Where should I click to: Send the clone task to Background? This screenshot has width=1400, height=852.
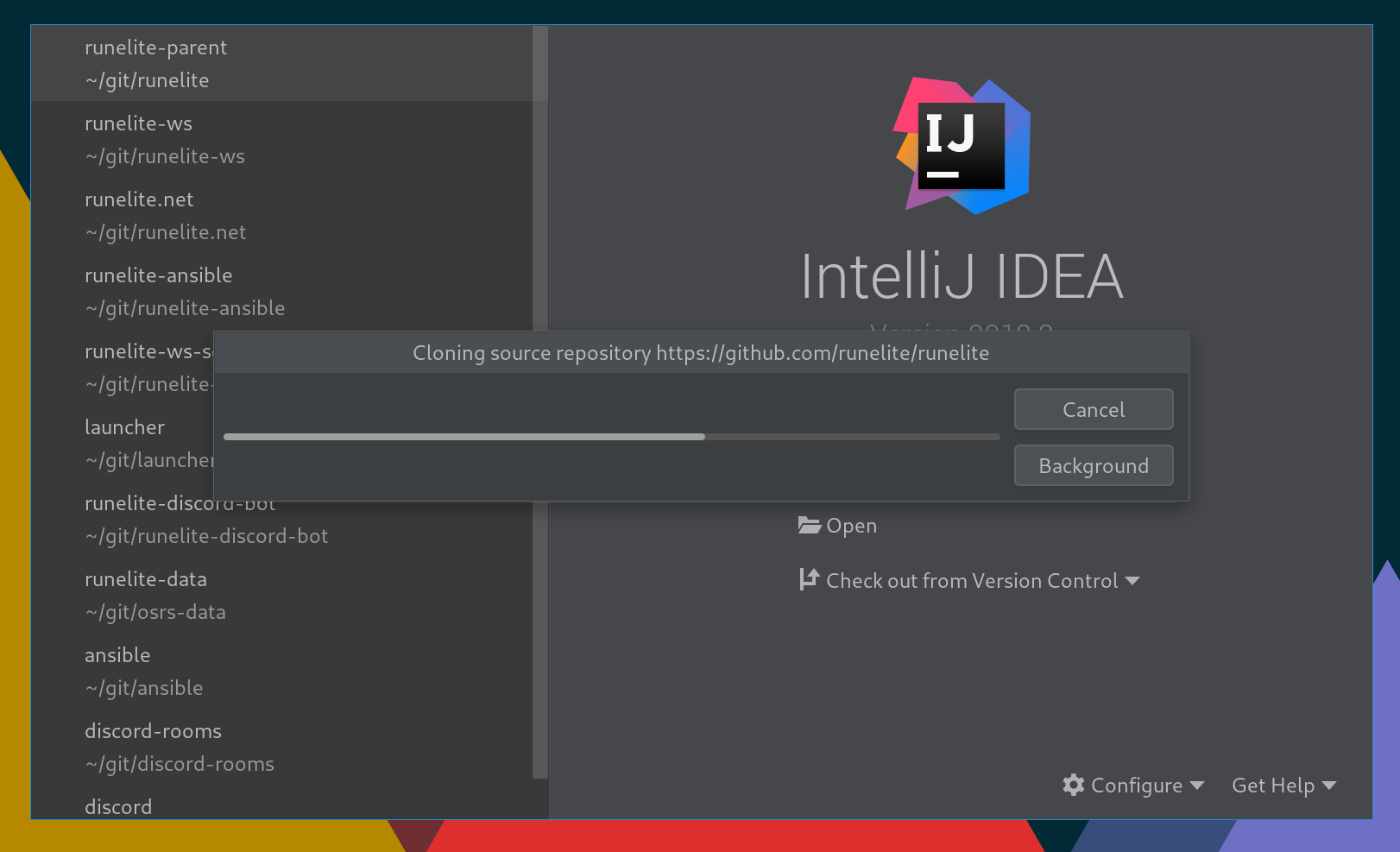click(1093, 465)
